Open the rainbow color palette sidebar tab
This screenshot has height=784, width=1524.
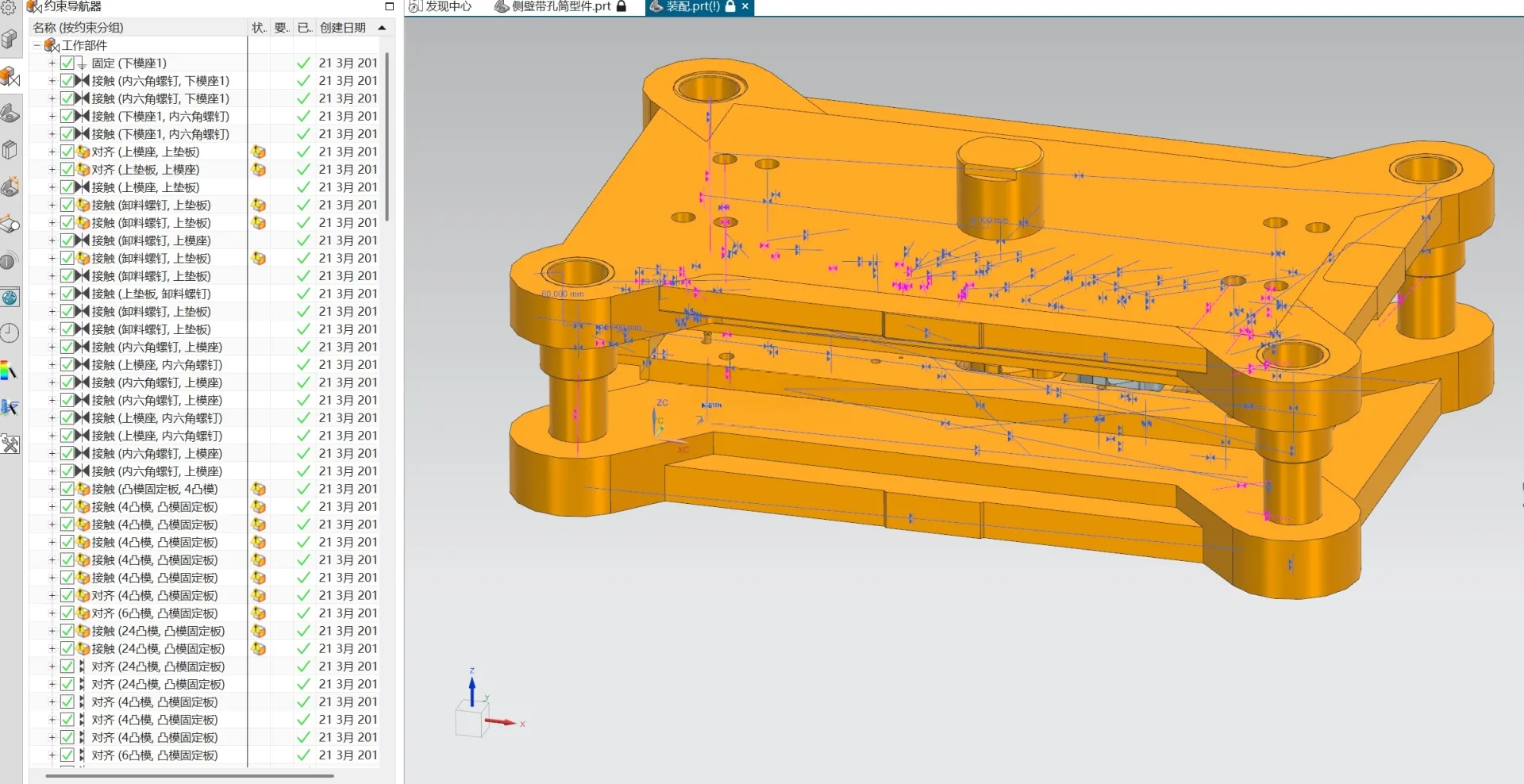(10, 371)
